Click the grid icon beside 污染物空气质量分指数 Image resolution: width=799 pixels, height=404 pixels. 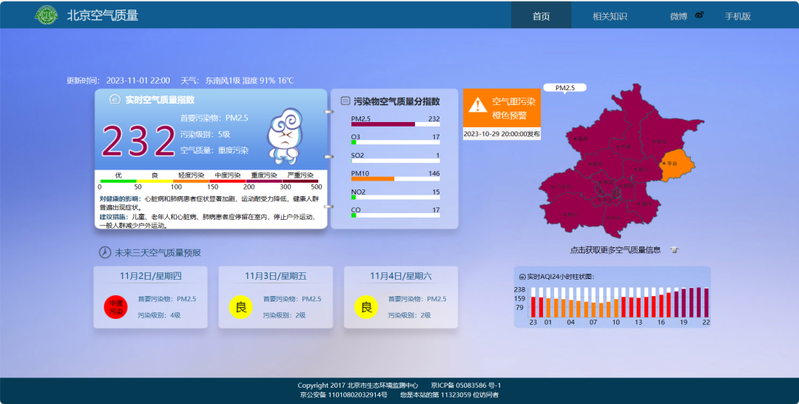click(345, 101)
